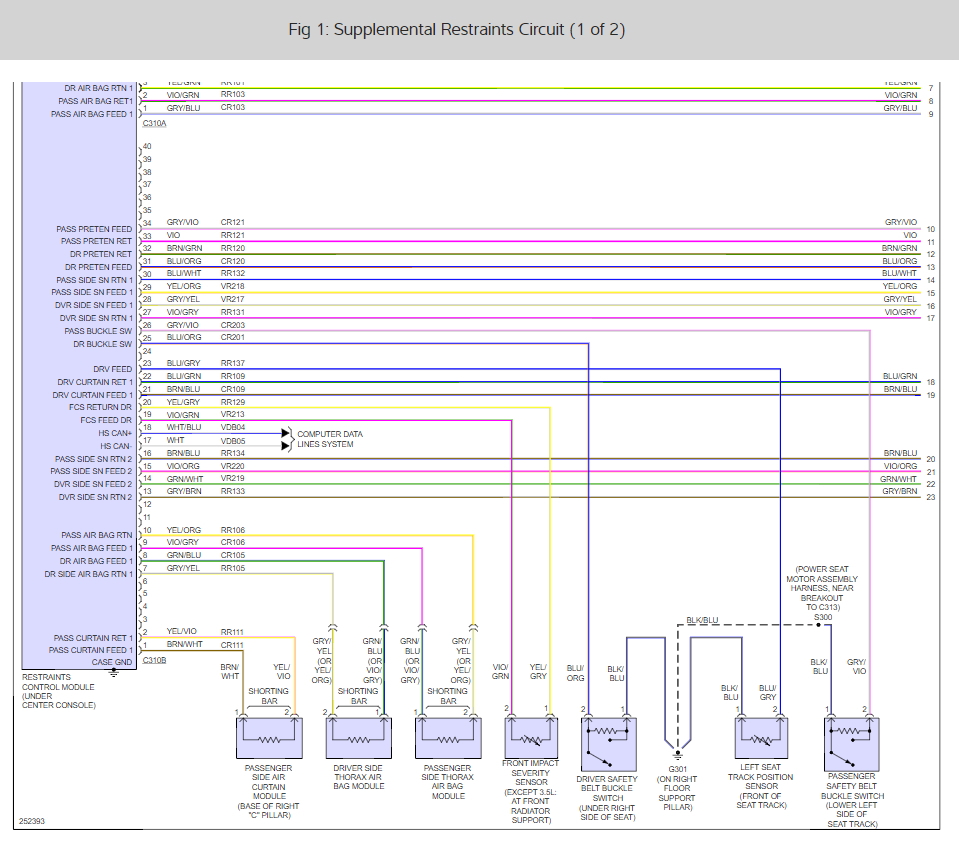Click the S300 splice dot
This screenshot has width=959, height=846.
click(818, 625)
